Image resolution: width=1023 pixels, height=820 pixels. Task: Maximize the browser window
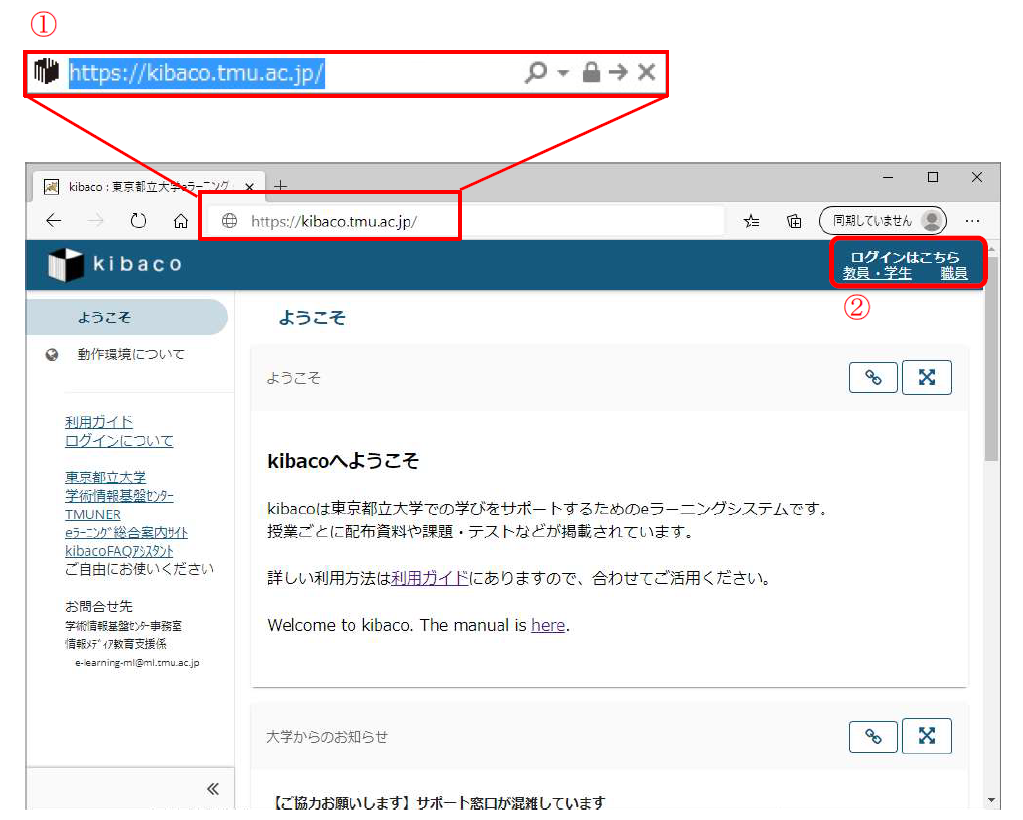[x=932, y=177]
